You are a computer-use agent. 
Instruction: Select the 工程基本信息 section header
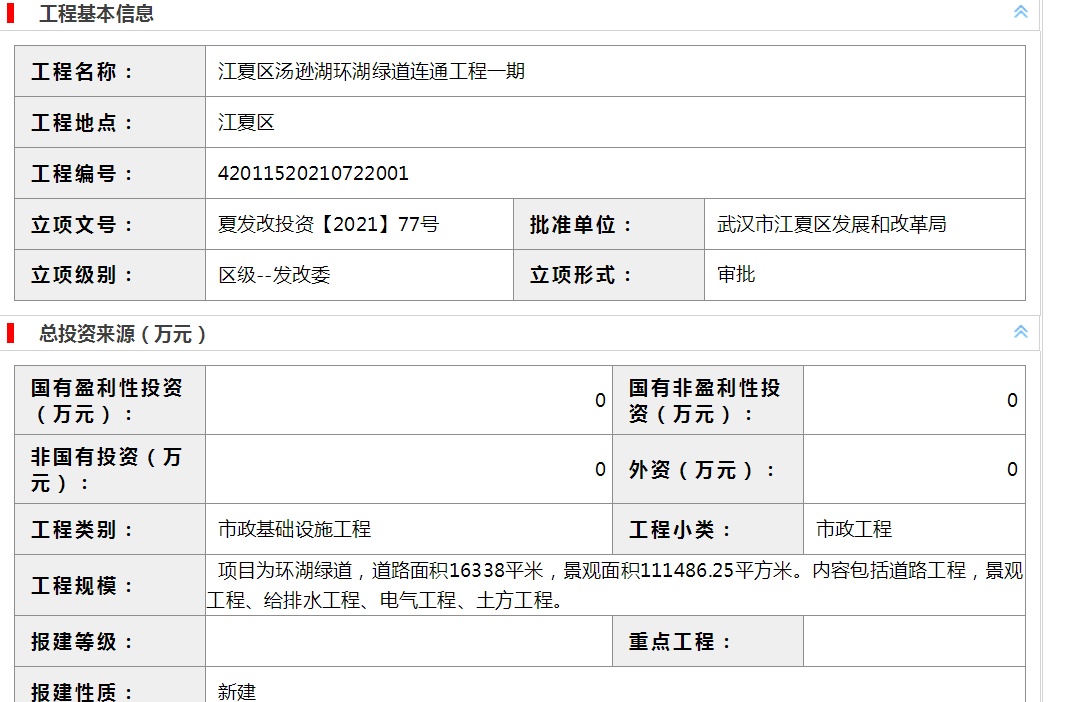click(x=96, y=14)
